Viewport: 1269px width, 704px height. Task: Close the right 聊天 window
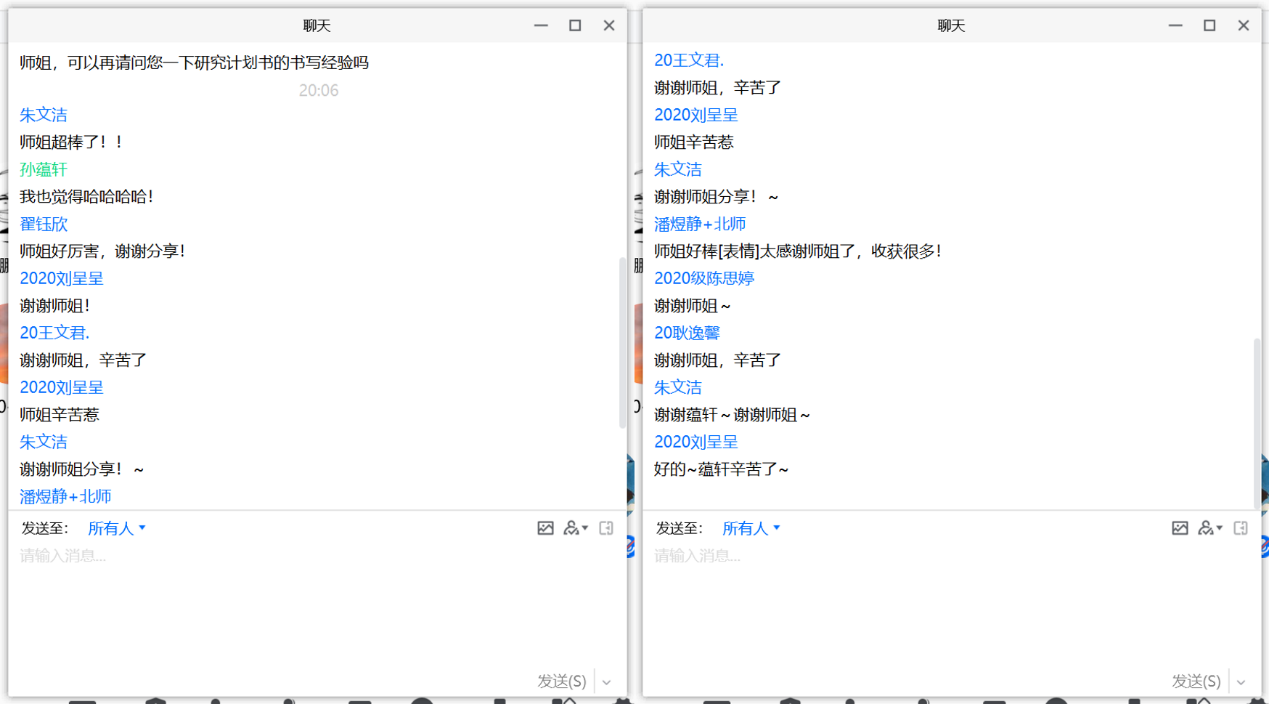tap(1244, 26)
